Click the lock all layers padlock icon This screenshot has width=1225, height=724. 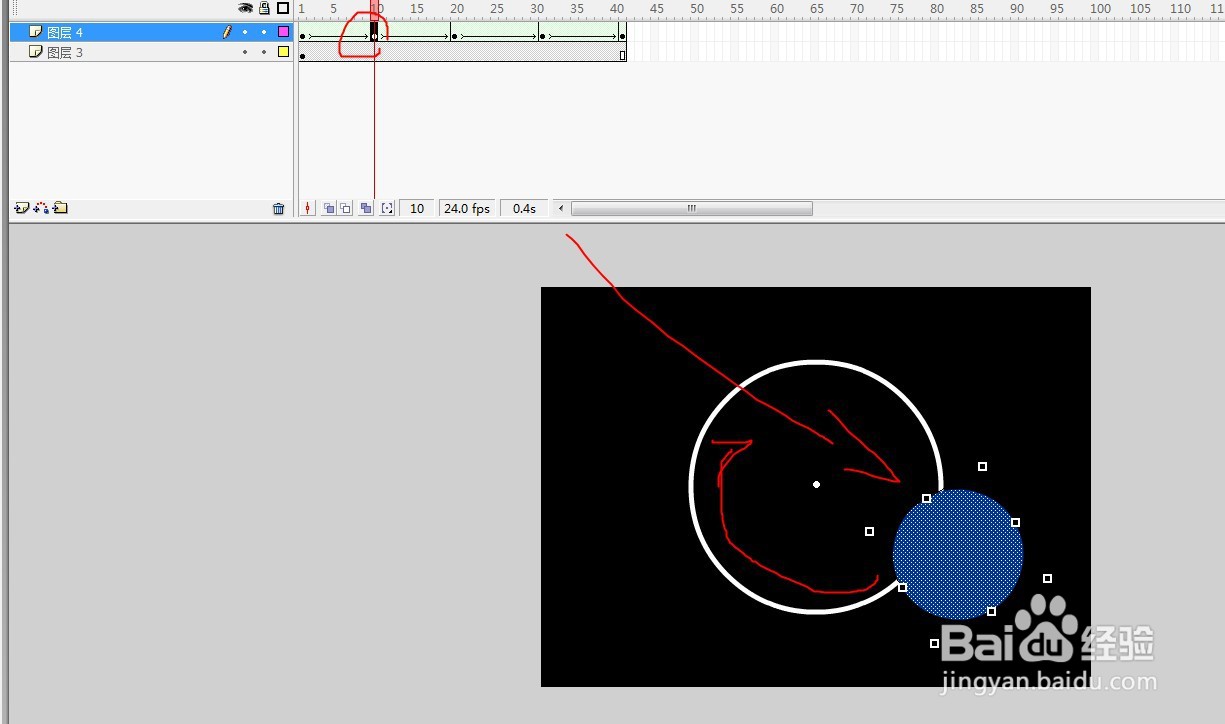click(264, 8)
